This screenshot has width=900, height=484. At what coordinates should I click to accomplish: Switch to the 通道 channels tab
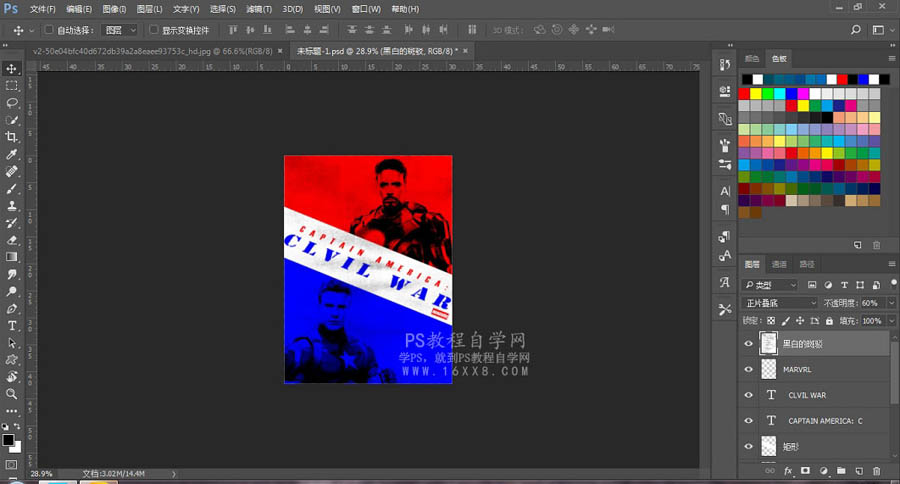(779, 264)
